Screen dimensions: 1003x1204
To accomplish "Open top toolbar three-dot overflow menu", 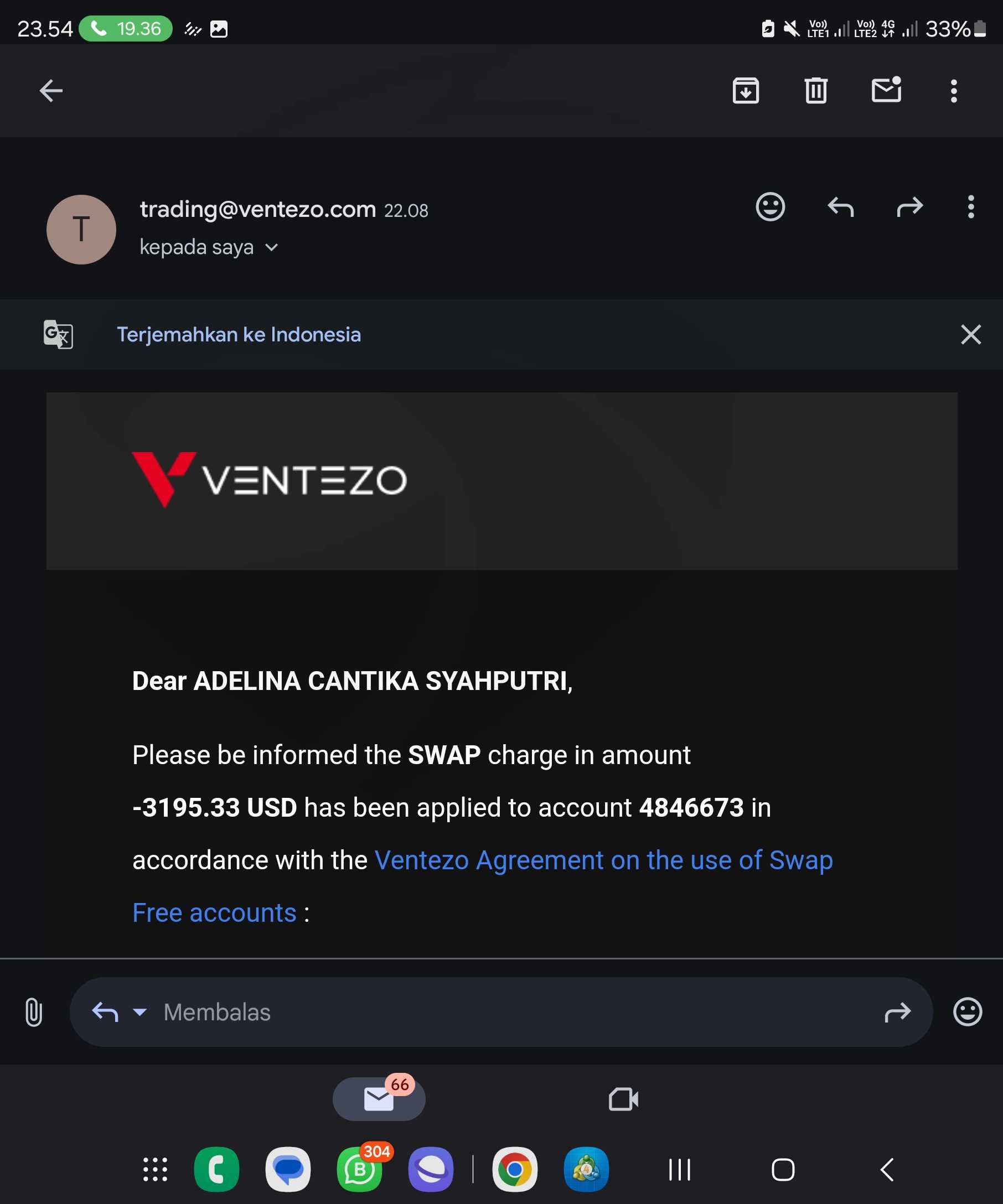I will [x=954, y=91].
